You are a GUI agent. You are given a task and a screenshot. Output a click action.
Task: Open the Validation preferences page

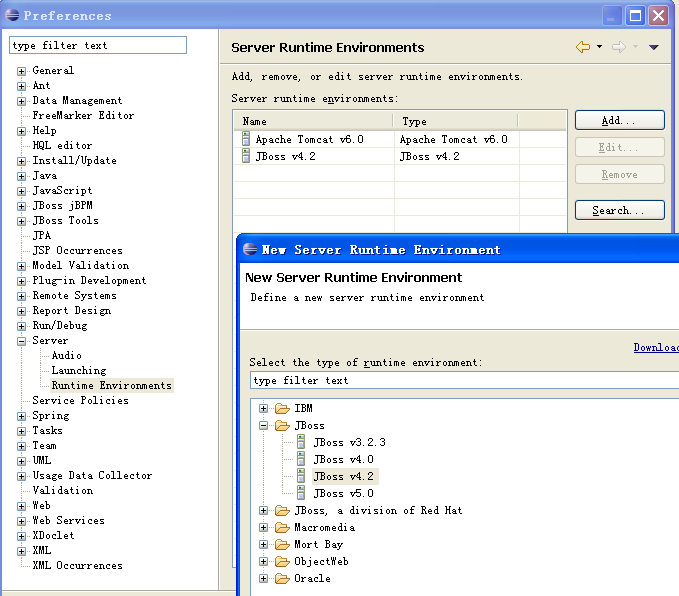[63, 490]
